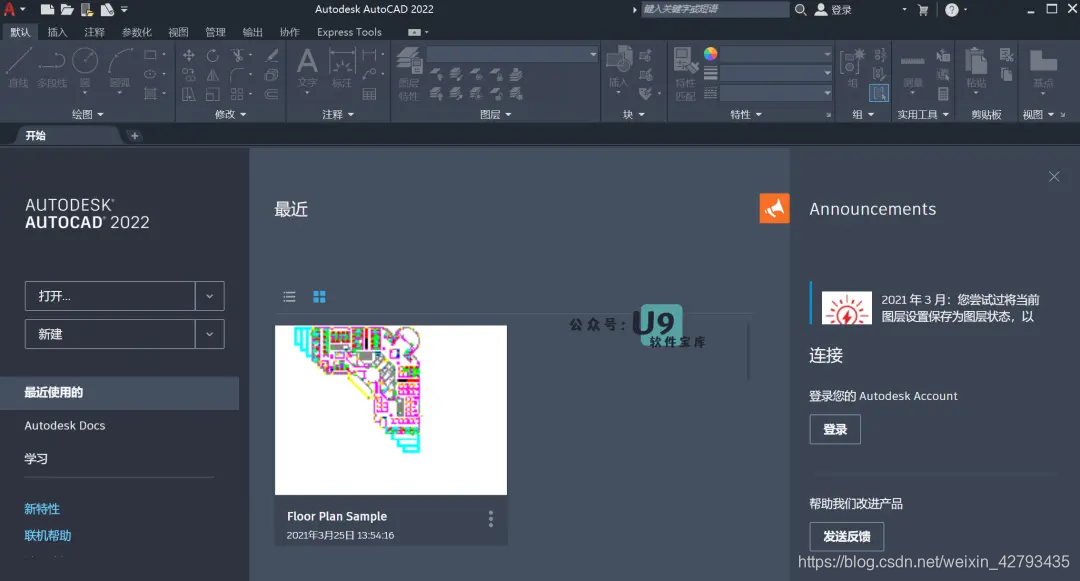
Task: Expand the 新建 (New) dropdown arrow
Action: click(x=209, y=334)
